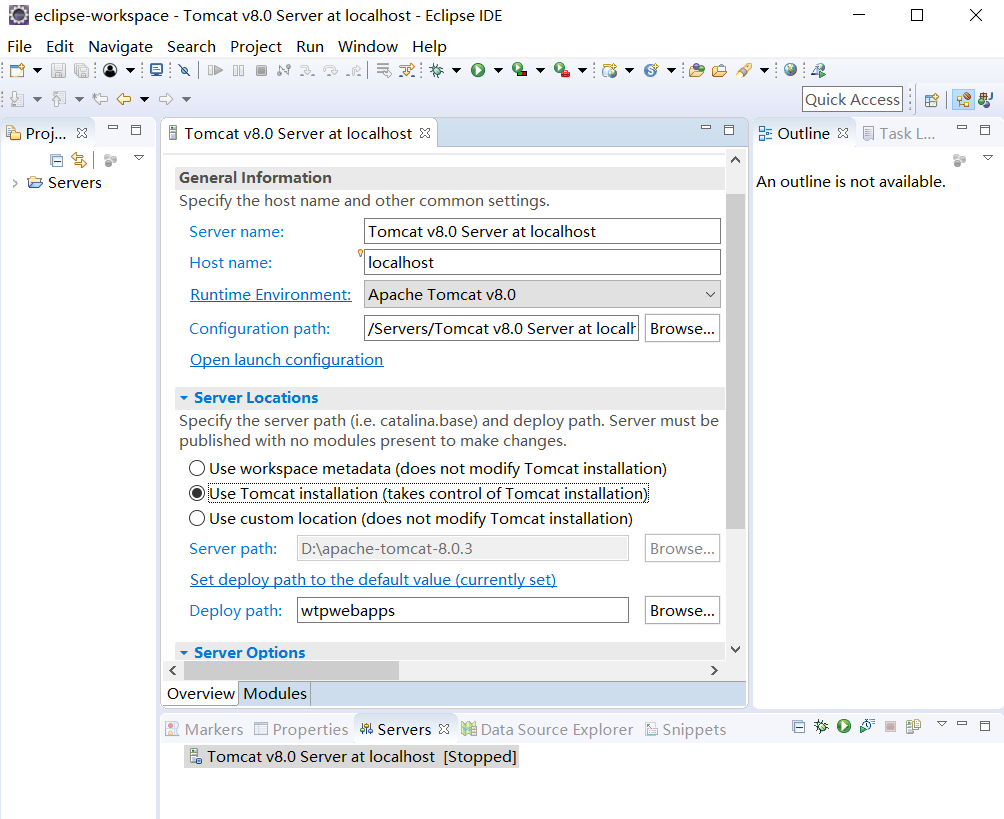Click the Deploy path text field
Screen dimensions: 1004x819
tap(462, 611)
